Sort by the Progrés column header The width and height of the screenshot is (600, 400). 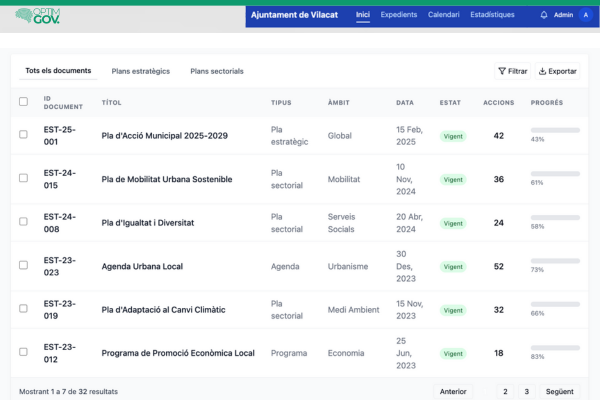[546, 102]
